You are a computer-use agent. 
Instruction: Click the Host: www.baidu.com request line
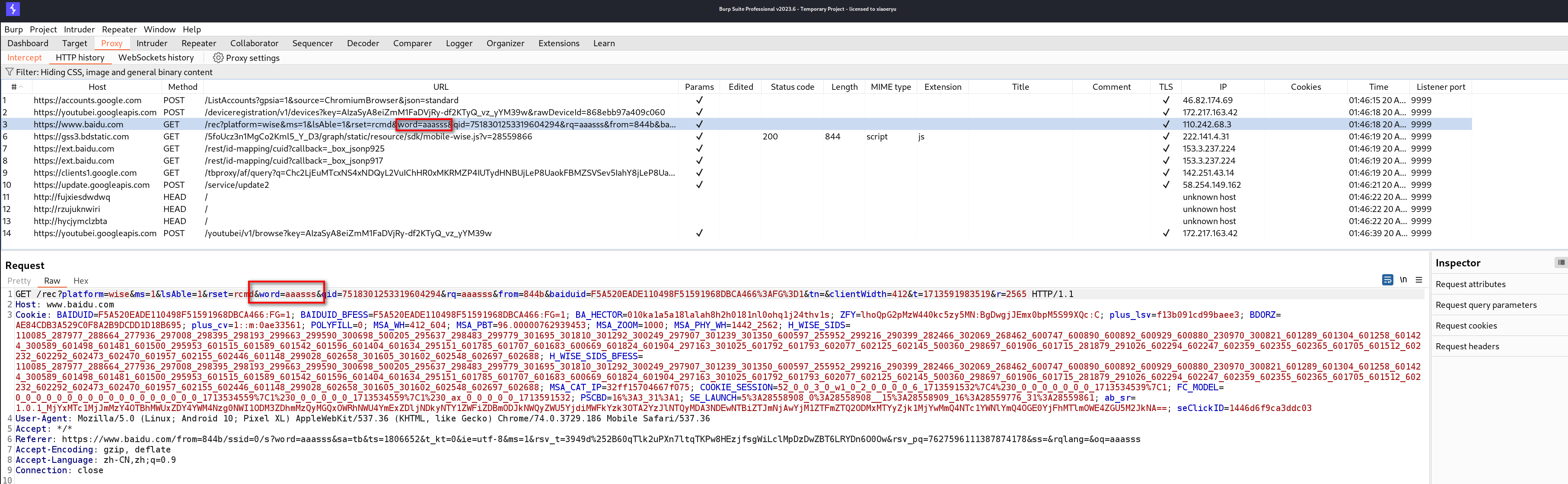(x=64, y=305)
